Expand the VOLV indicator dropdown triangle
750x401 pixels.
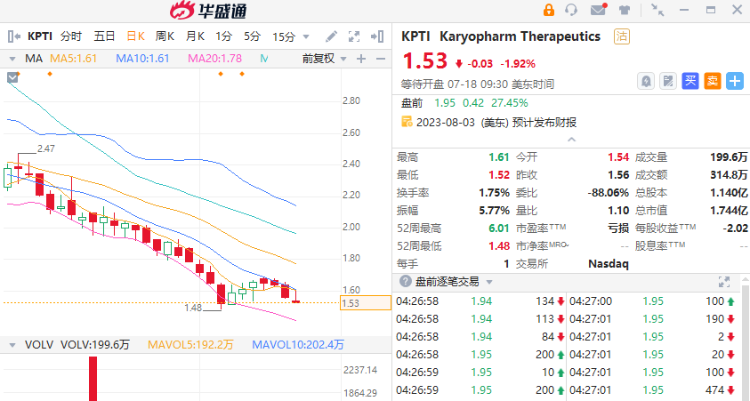[x=12, y=345]
